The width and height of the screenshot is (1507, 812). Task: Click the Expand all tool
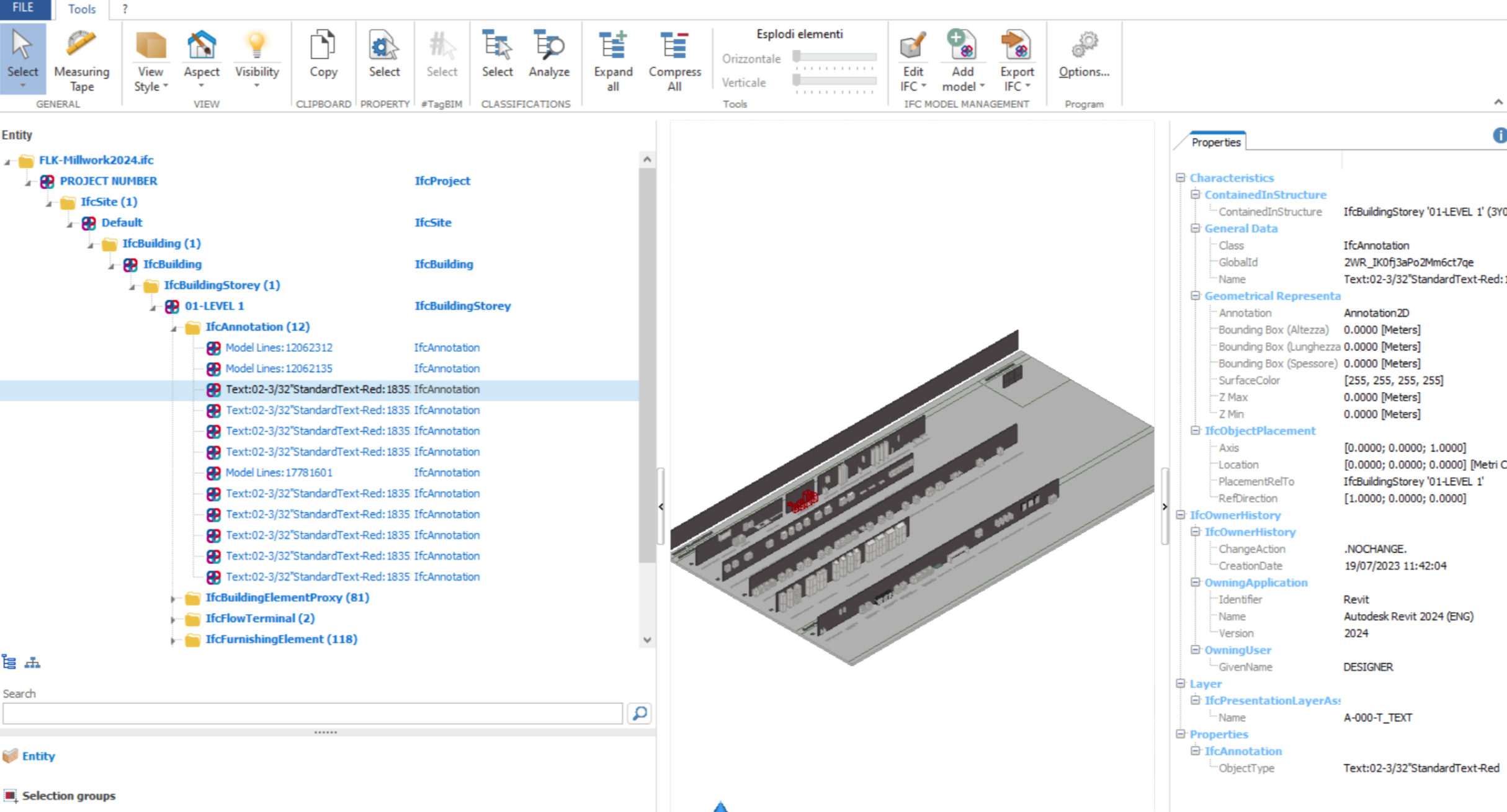[x=612, y=59]
